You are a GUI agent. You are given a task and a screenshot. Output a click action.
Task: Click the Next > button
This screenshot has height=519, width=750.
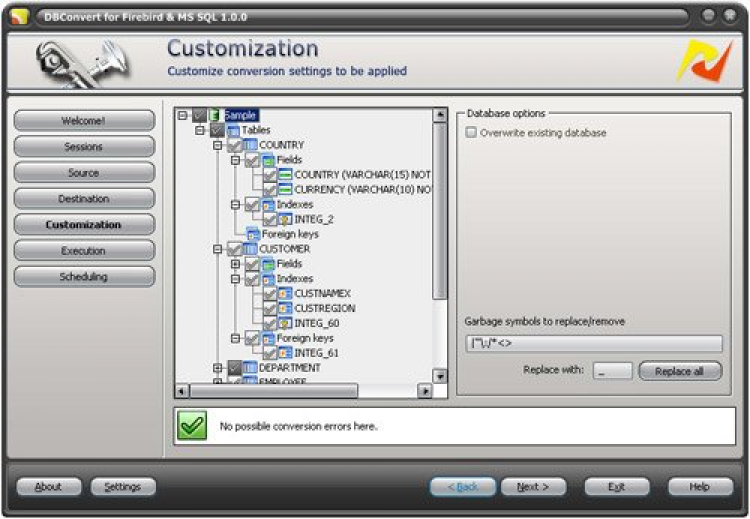click(x=533, y=487)
